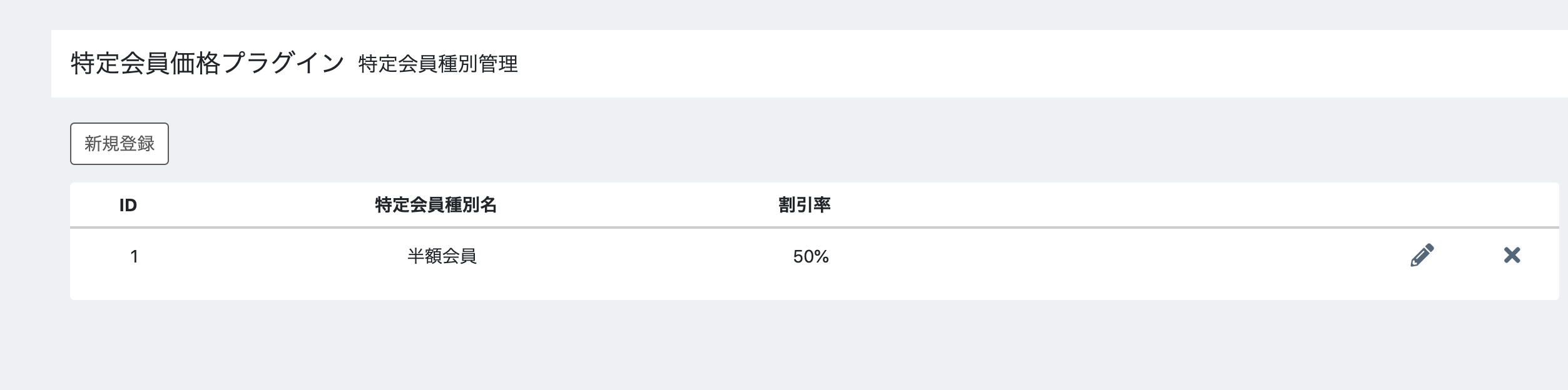Click the empty area of the 半額会員 row
Viewport: 1568px width, 390px height.
(x=1114, y=256)
